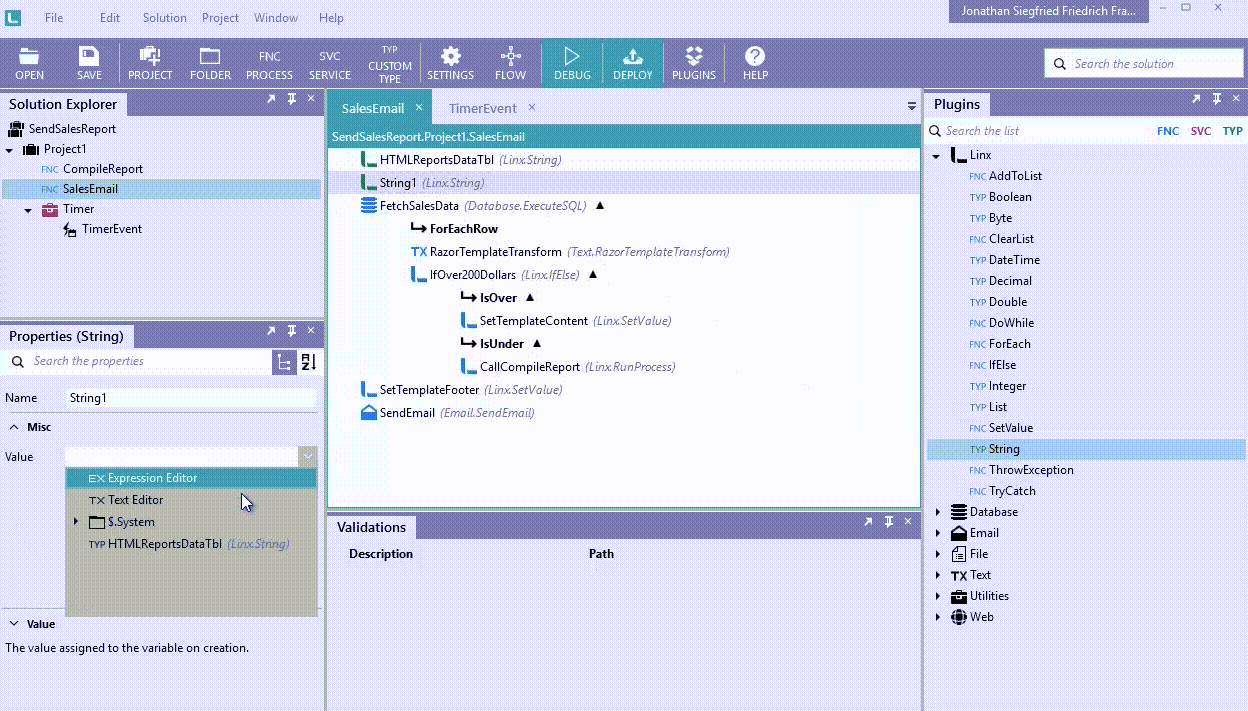This screenshot has height=711, width=1248.
Task: Start DEBUG from the toolbar
Action: [x=572, y=63]
